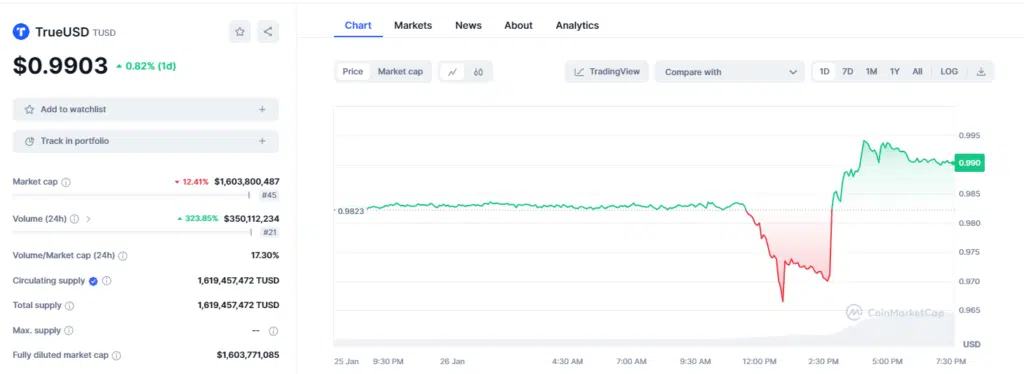Click the TUSD ticker symbol text
This screenshot has height=374, width=1024.
[x=104, y=33]
